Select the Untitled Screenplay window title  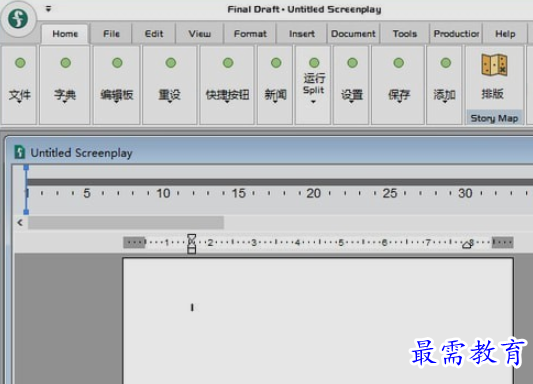click(81, 153)
